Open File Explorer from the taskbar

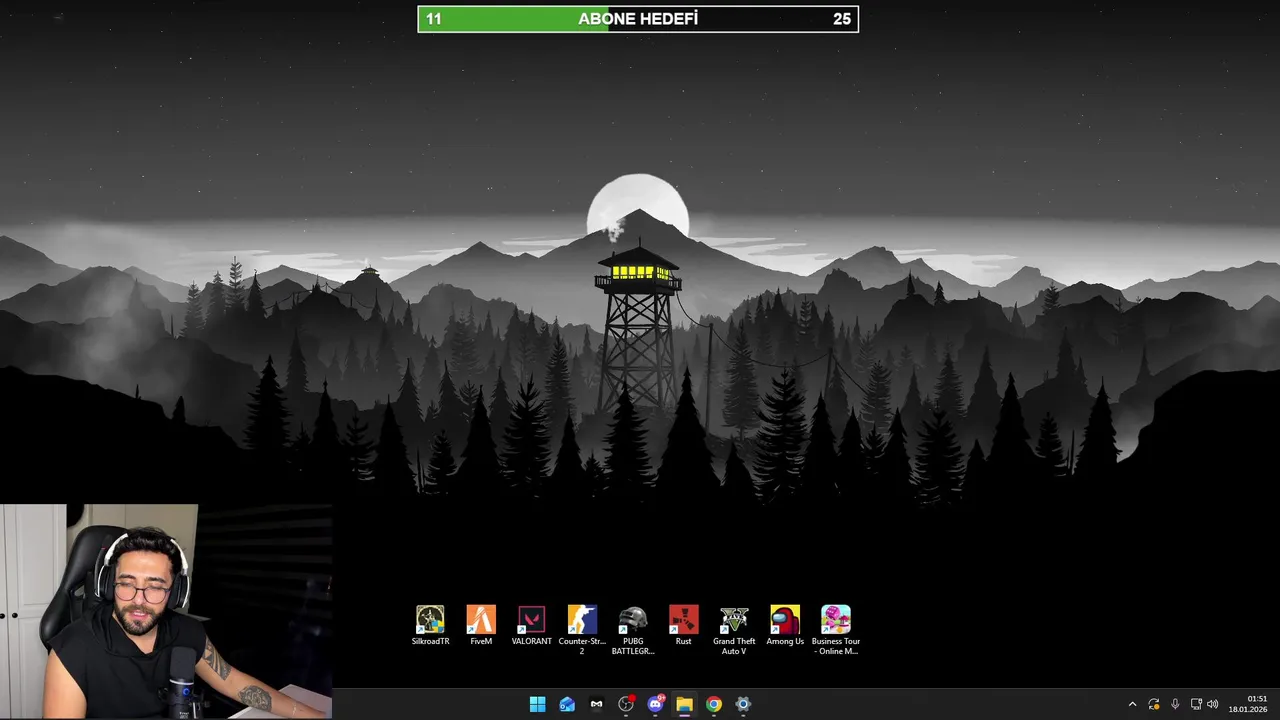coord(684,704)
